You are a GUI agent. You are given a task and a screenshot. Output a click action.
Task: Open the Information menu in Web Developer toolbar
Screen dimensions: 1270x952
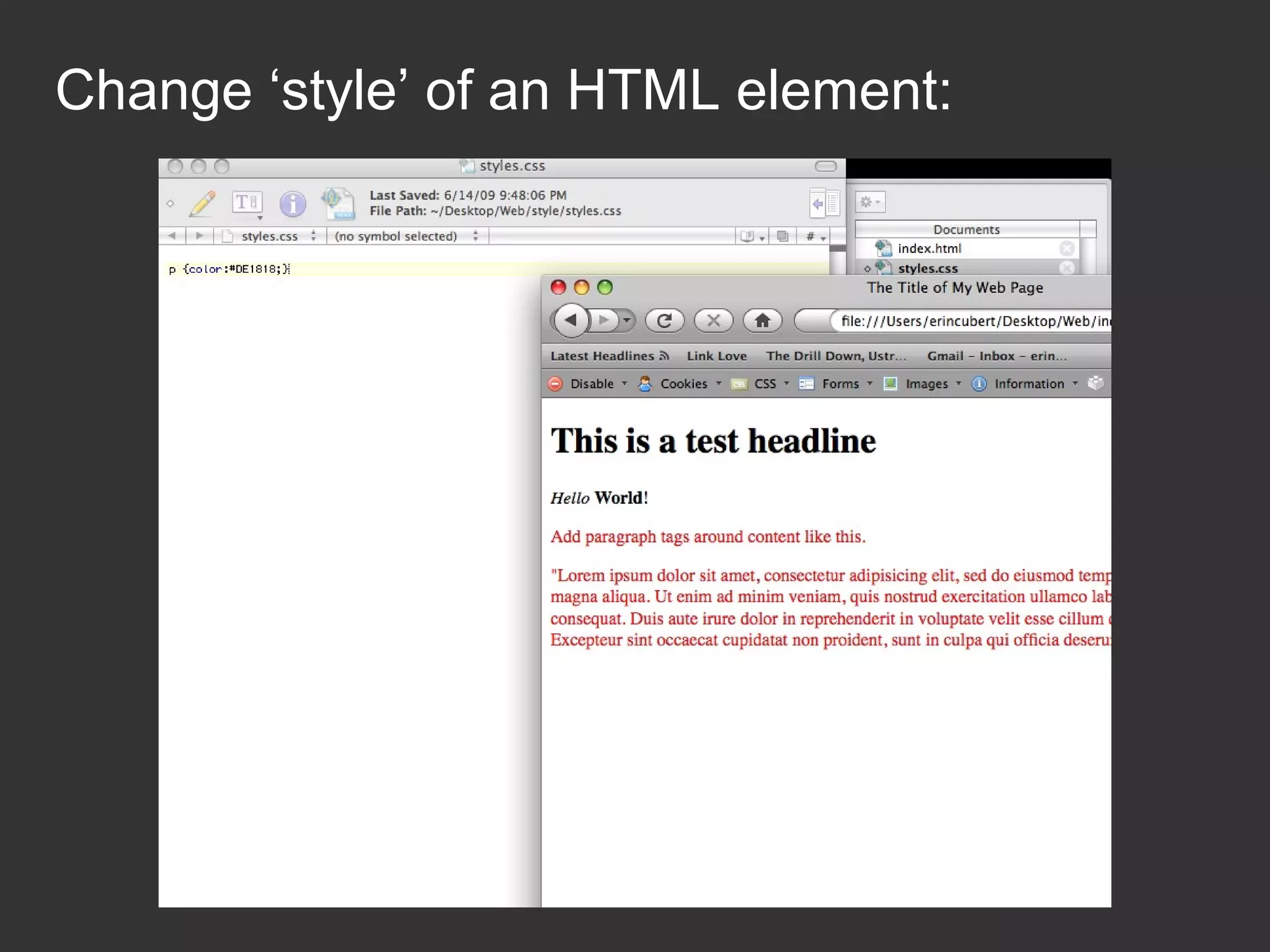pyautogui.click(x=1024, y=384)
